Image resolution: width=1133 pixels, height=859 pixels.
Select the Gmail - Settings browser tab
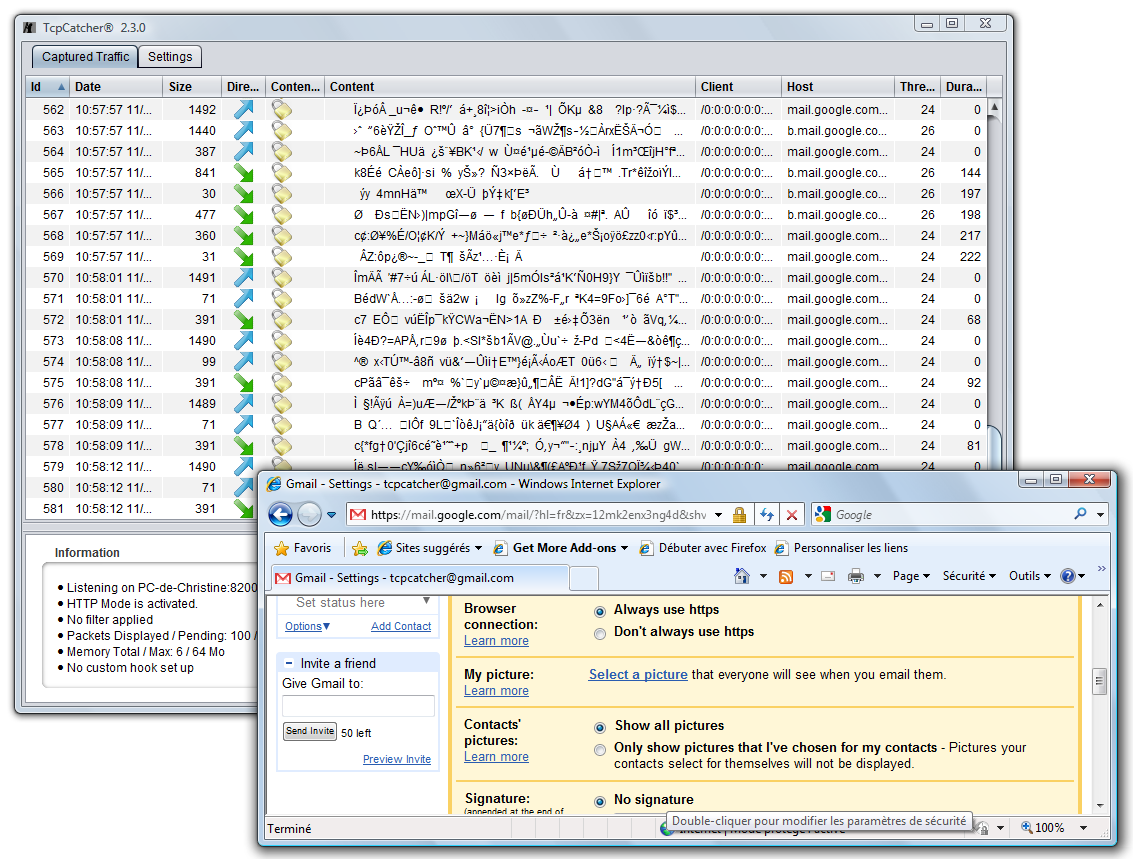click(420, 578)
